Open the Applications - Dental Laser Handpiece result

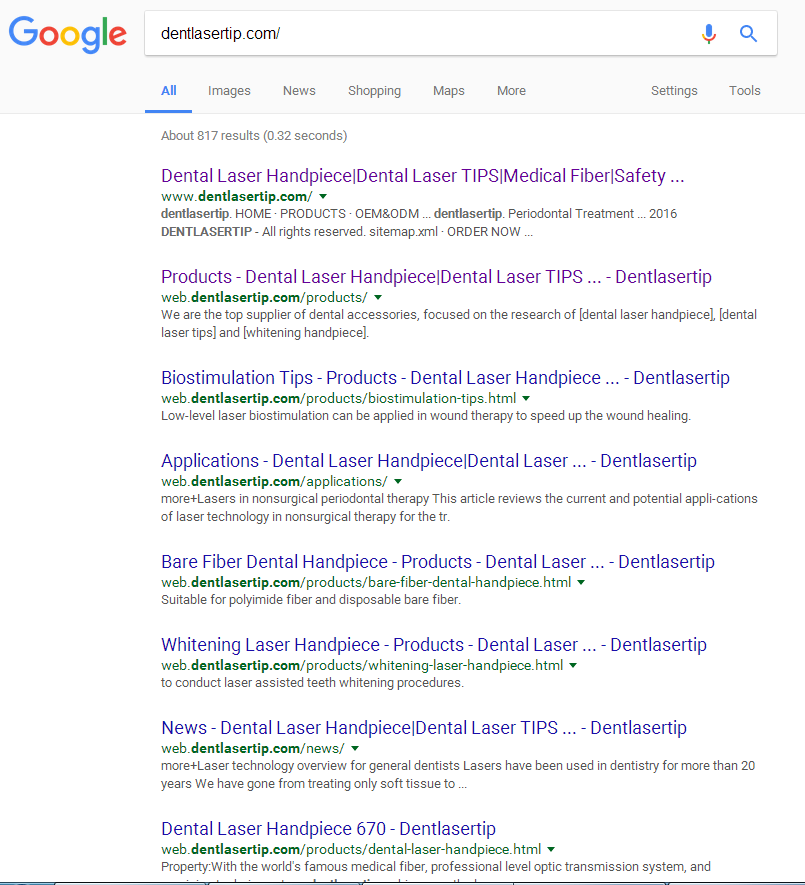pyautogui.click(x=428, y=461)
